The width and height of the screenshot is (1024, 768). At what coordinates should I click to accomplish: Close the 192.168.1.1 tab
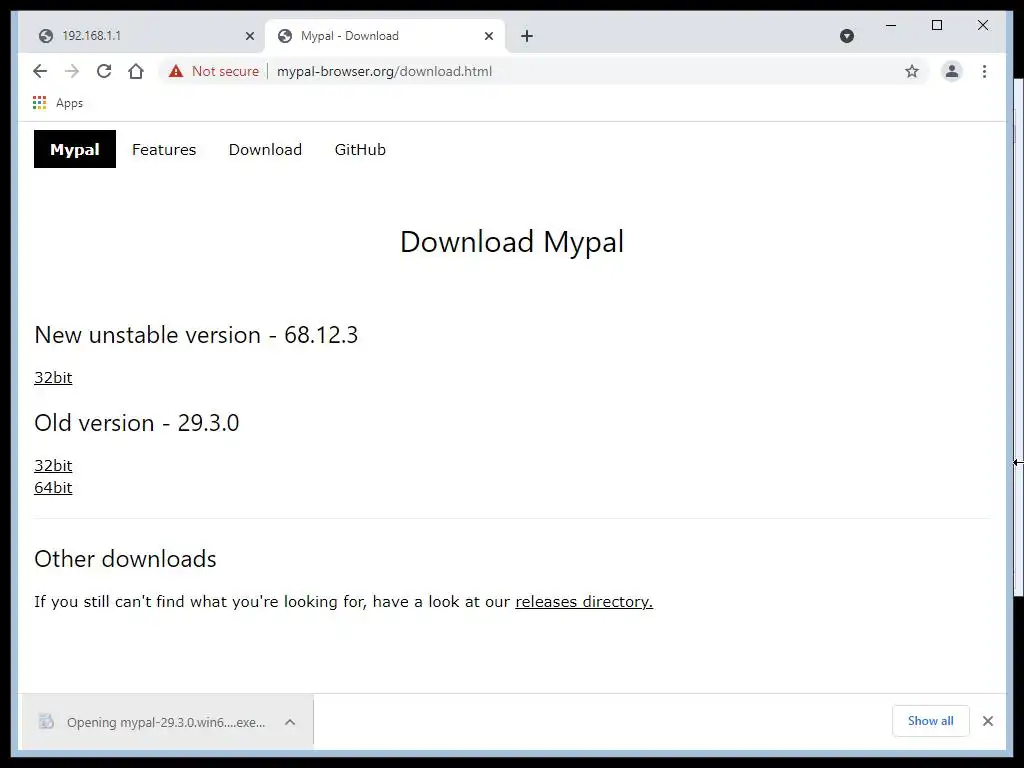click(249, 36)
